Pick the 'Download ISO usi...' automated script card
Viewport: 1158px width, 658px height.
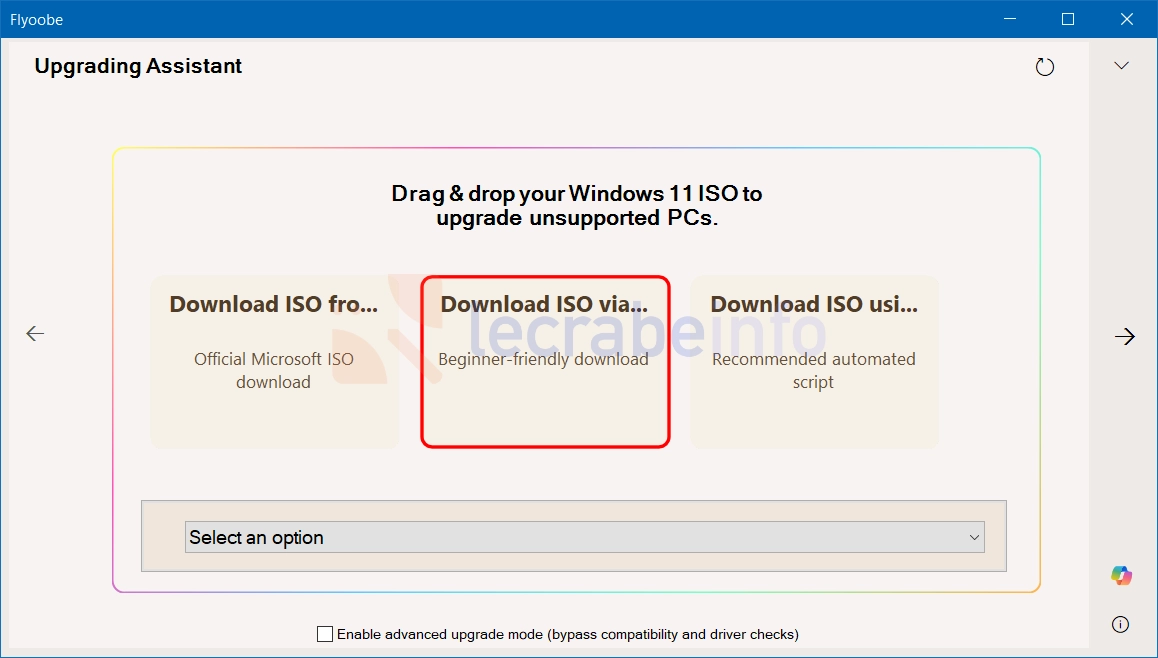pos(814,362)
